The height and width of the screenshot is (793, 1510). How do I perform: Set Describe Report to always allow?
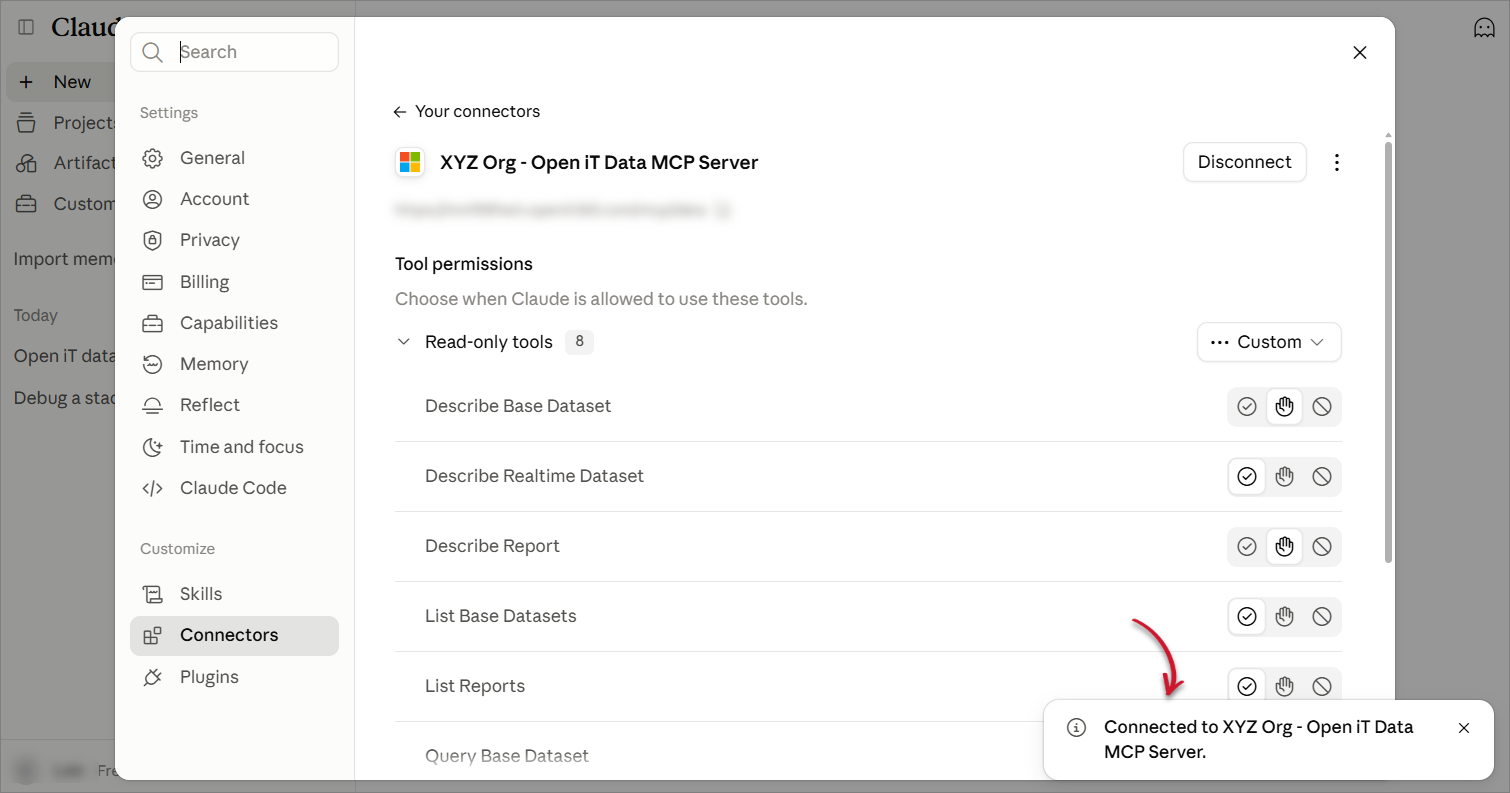(x=1247, y=547)
